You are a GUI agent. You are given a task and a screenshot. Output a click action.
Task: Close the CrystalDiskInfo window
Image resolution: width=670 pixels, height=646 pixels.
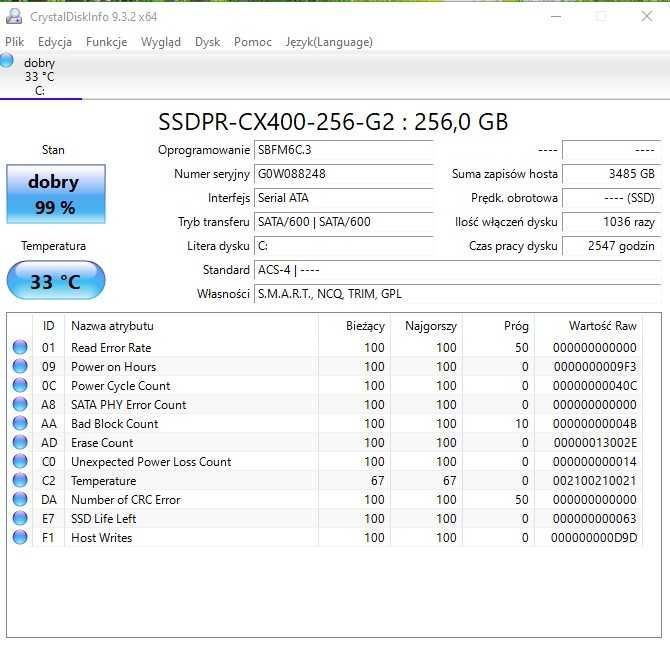pyautogui.click(x=646, y=16)
